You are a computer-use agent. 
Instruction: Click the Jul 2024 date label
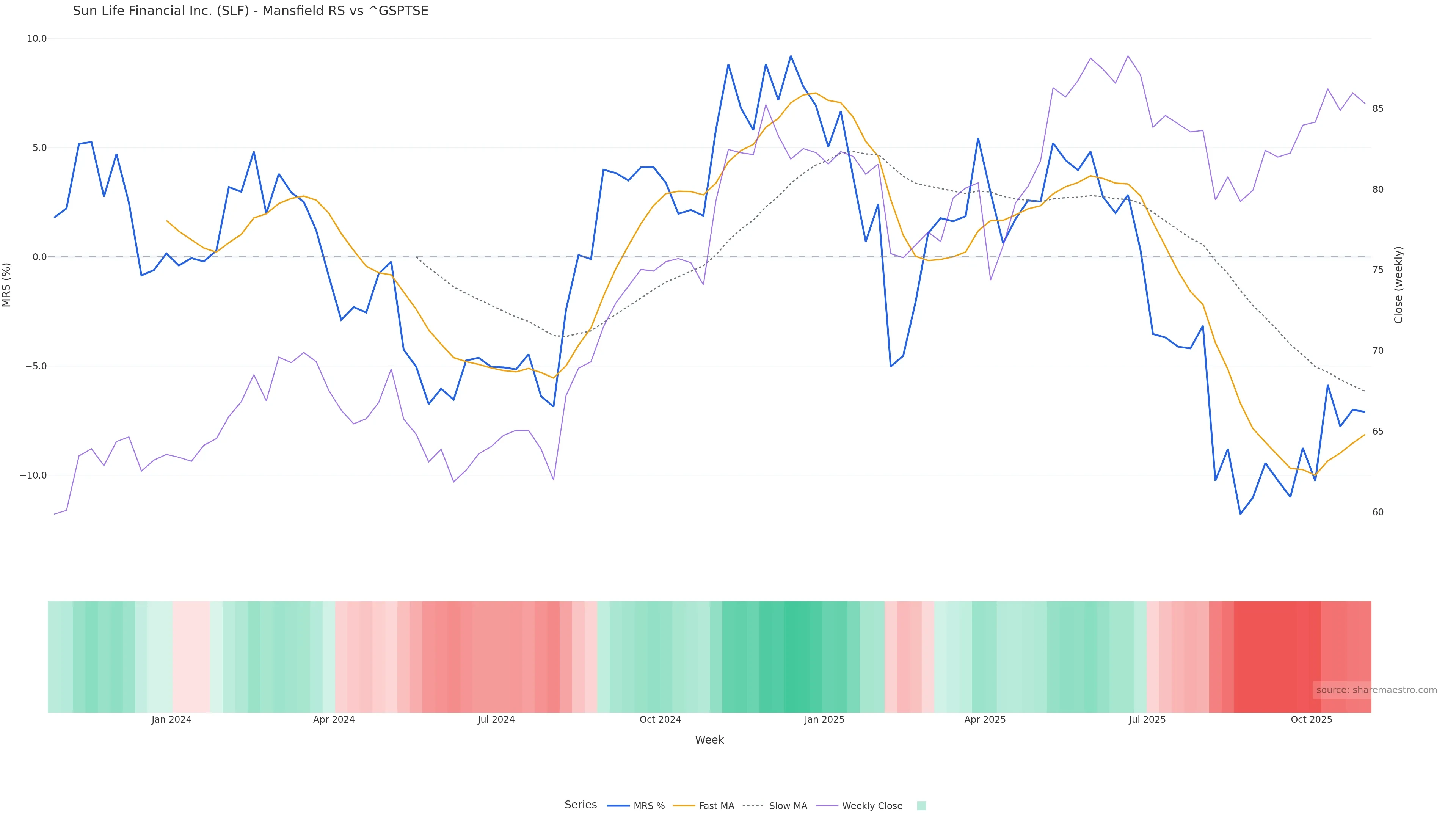click(496, 720)
